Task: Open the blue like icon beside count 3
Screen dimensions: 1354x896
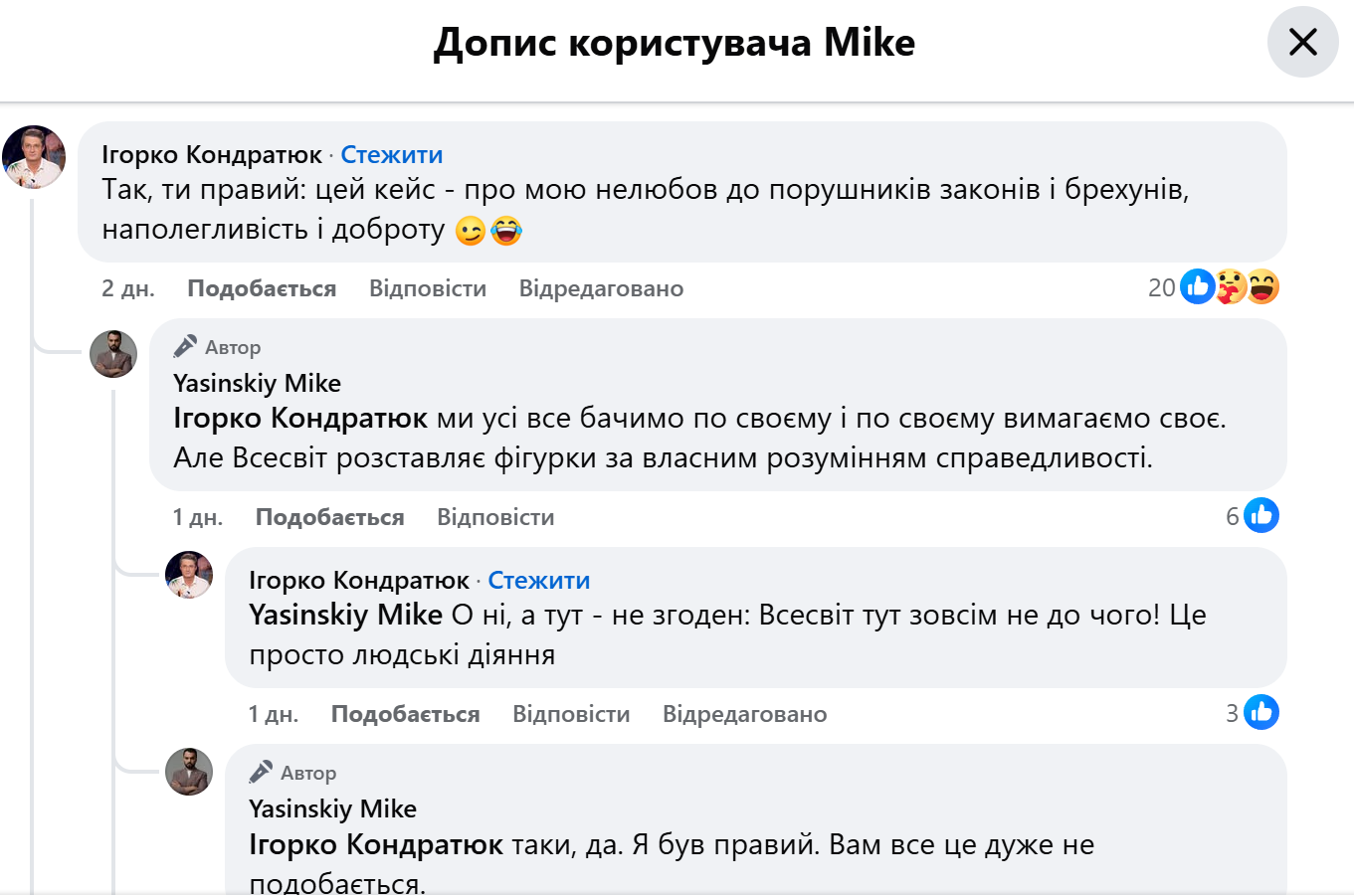Action: (x=1261, y=712)
